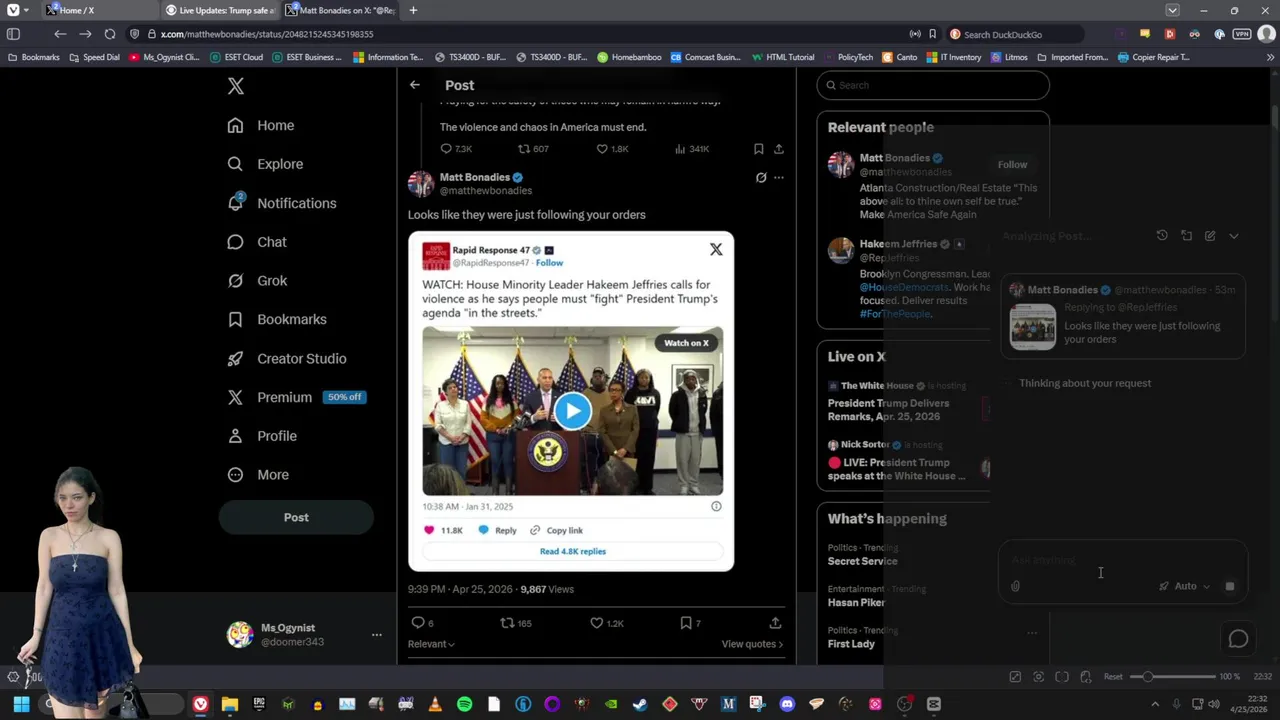Follow Rapid Response 47 in embed
Viewport: 1280px width, 720px height.
click(549, 263)
